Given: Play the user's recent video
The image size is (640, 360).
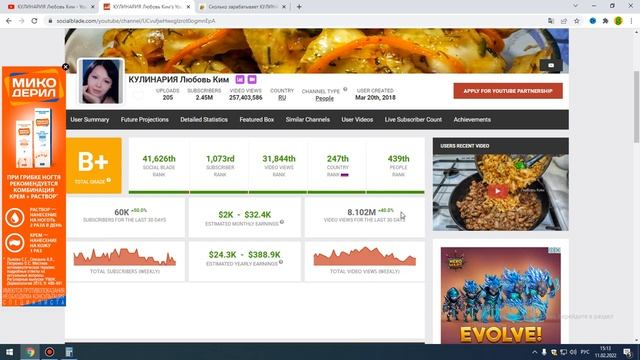Looking at the screenshot, I should (498, 191).
